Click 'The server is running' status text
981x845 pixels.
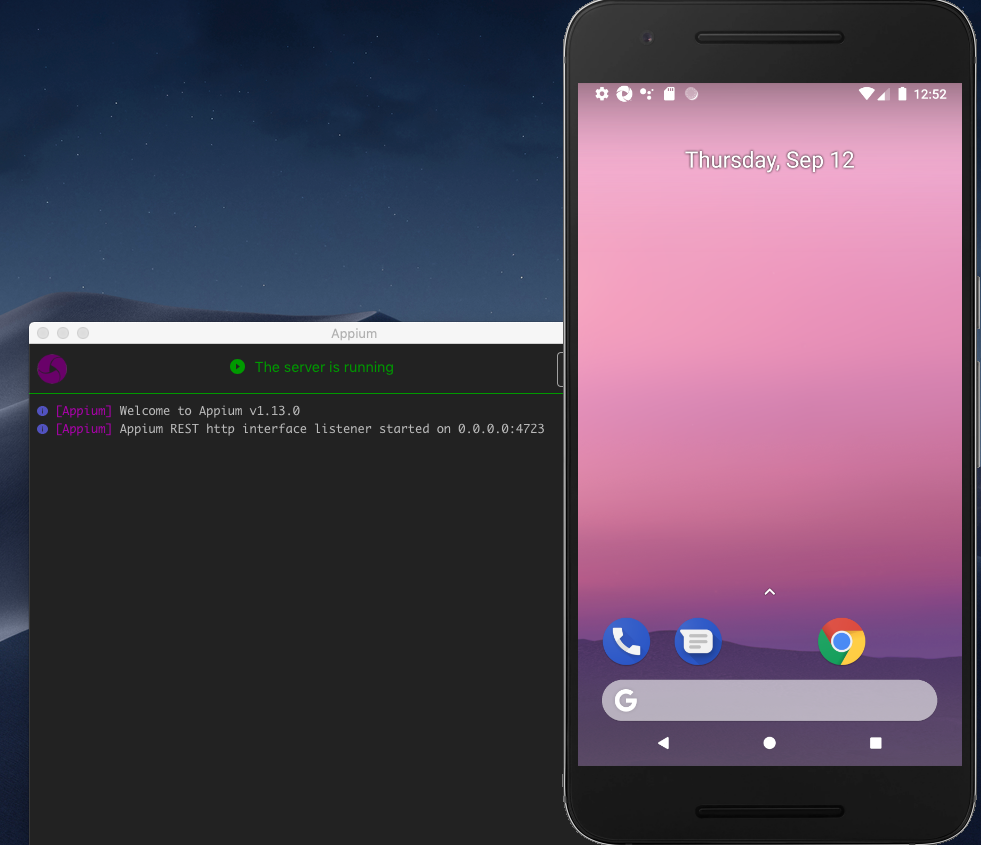click(324, 367)
